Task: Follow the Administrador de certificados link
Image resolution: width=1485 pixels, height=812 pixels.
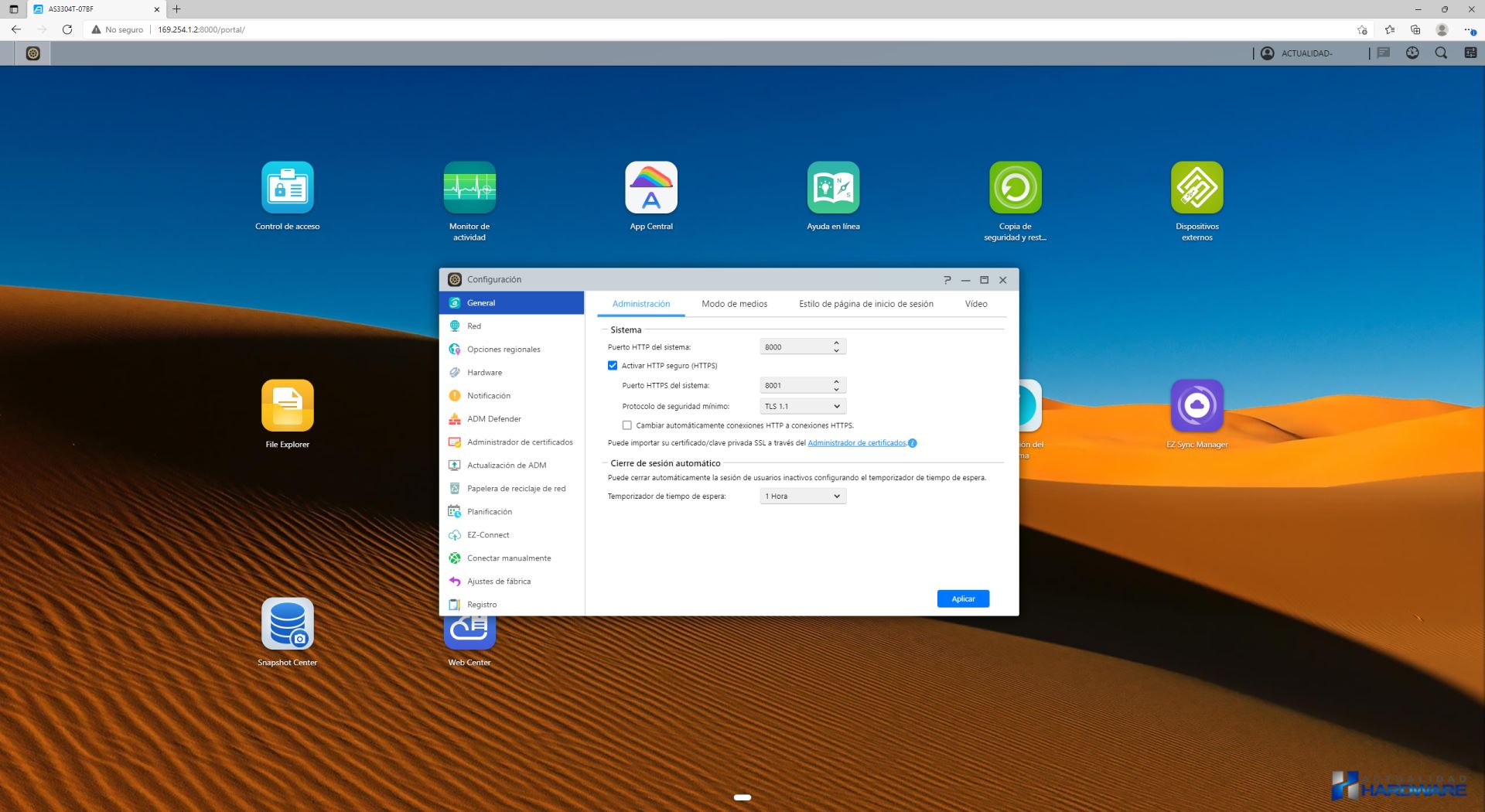Action: pyautogui.click(x=856, y=443)
